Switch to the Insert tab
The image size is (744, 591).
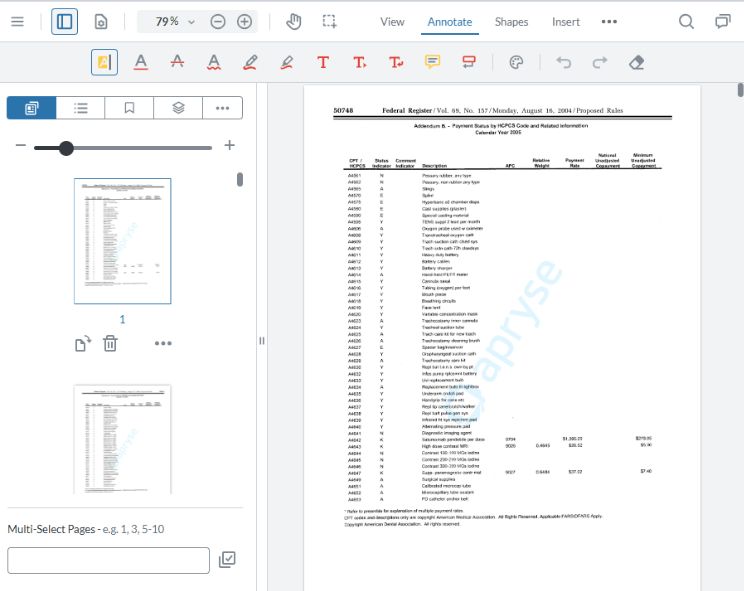[566, 22]
